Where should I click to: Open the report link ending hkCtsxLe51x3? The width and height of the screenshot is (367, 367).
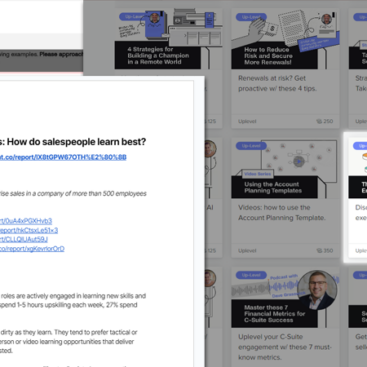tap(29, 230)
